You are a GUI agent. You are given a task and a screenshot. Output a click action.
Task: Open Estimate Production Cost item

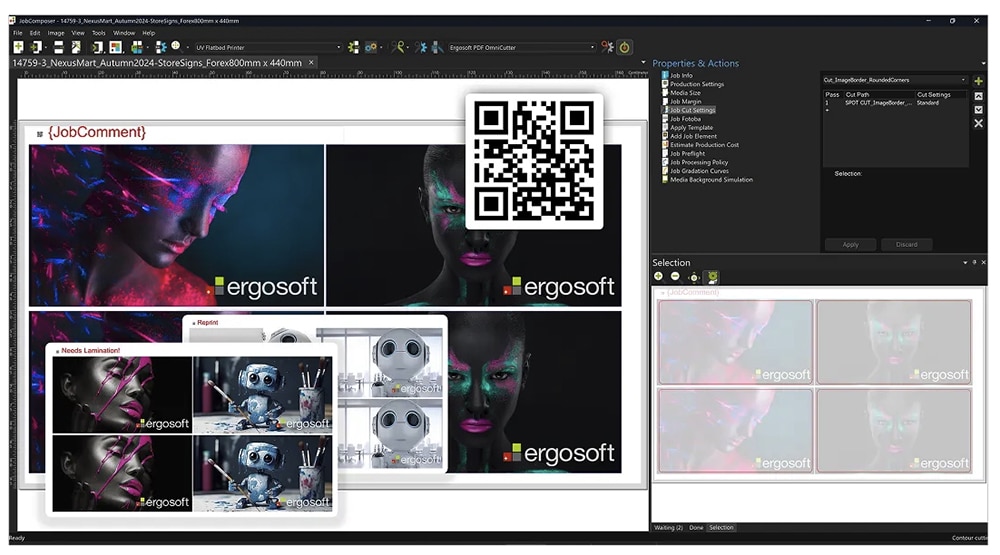coord(704,145)
